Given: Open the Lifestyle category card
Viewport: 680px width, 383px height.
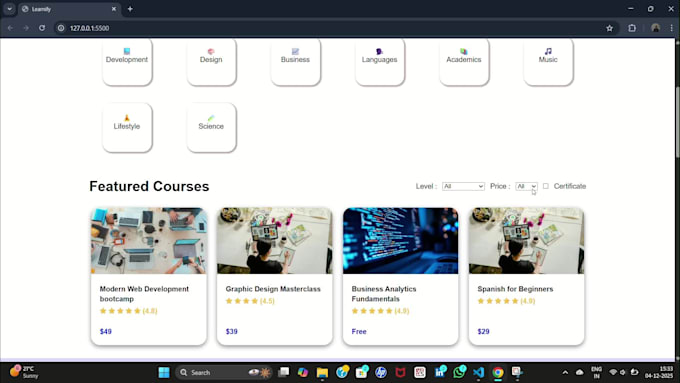Looking at the screenshot, I should pos(127,128).
